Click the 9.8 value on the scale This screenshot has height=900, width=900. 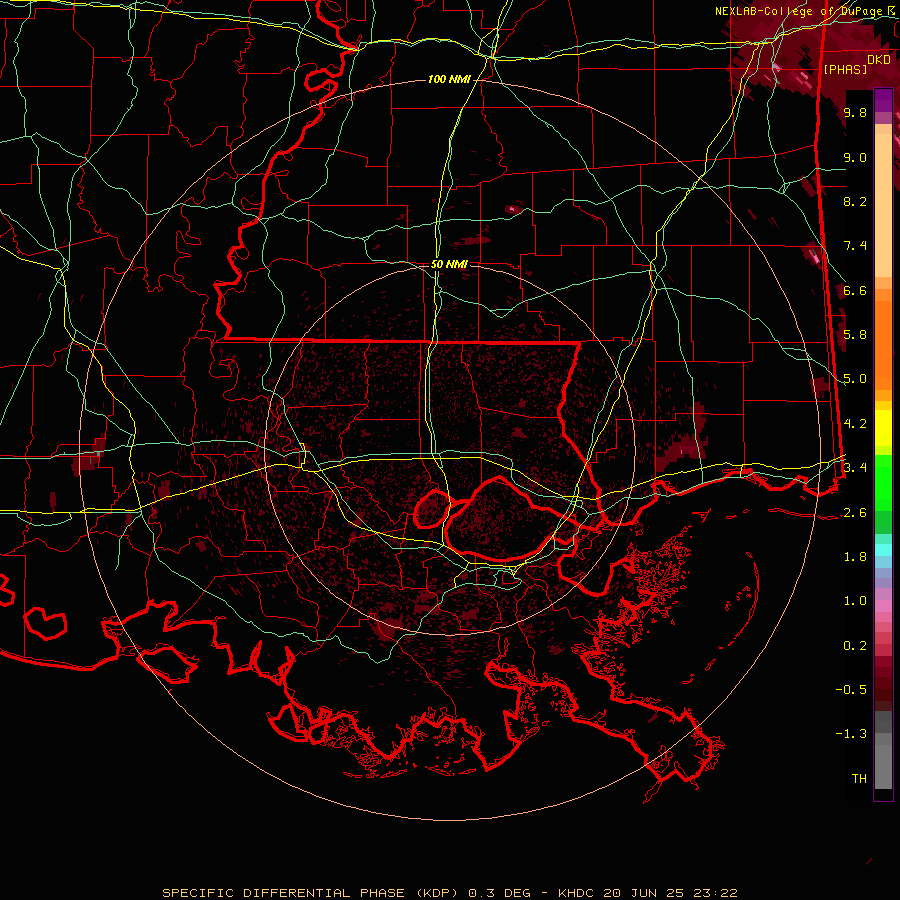(x=855, y=112)
